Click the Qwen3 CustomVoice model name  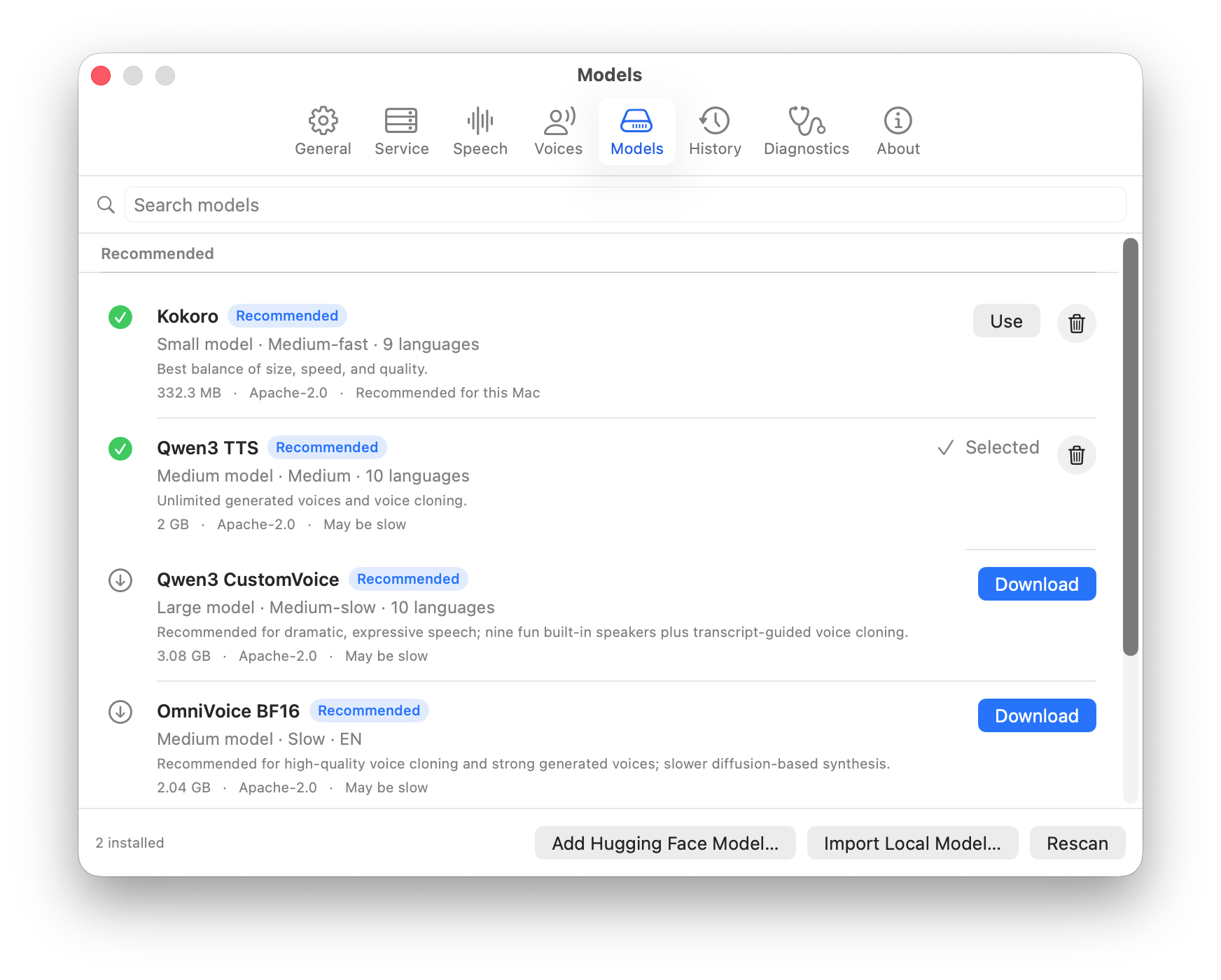coord(248,580)
